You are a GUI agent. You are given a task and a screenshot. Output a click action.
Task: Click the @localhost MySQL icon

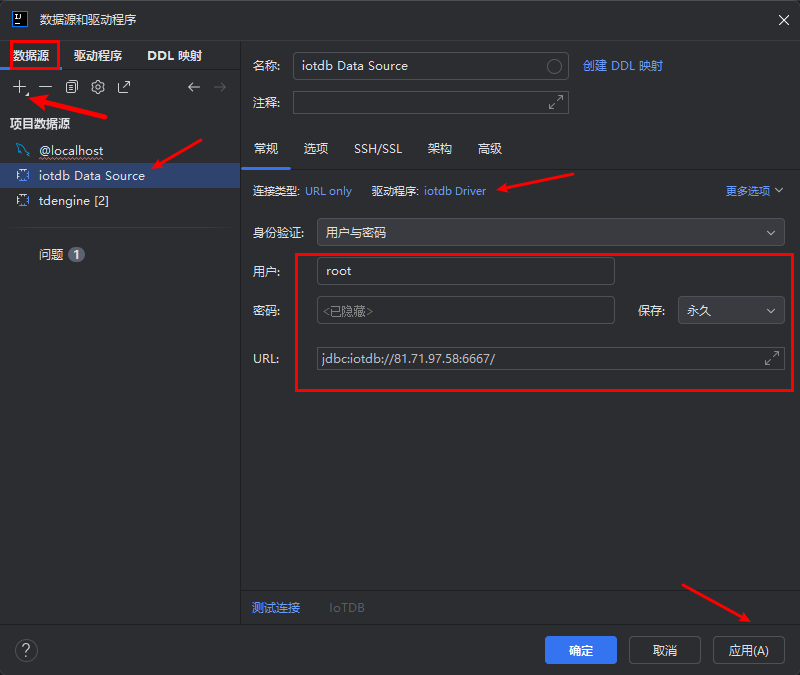tap(23, 150)
